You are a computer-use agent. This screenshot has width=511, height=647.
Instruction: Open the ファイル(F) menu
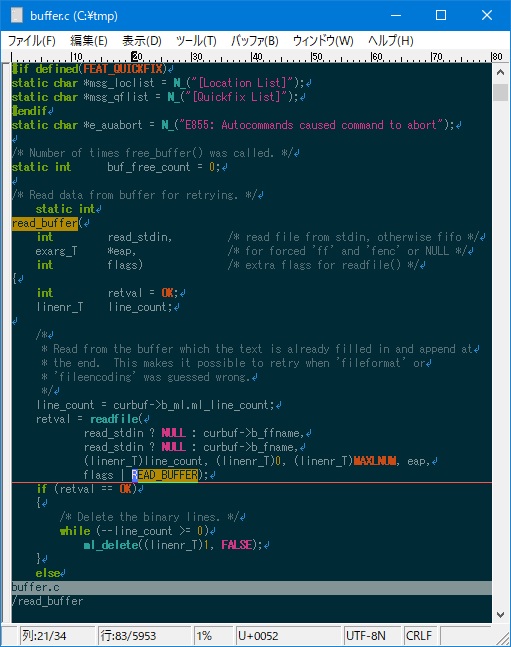[x=32, y=40]
